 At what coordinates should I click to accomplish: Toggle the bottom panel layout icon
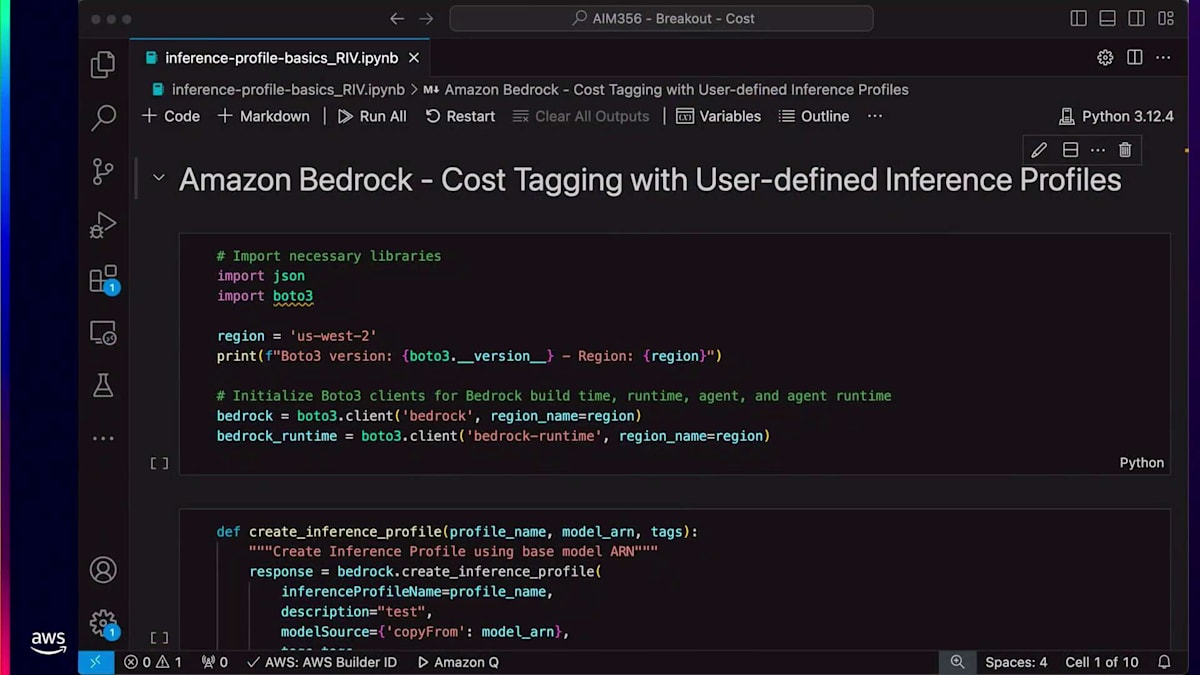coord(1107,18)
